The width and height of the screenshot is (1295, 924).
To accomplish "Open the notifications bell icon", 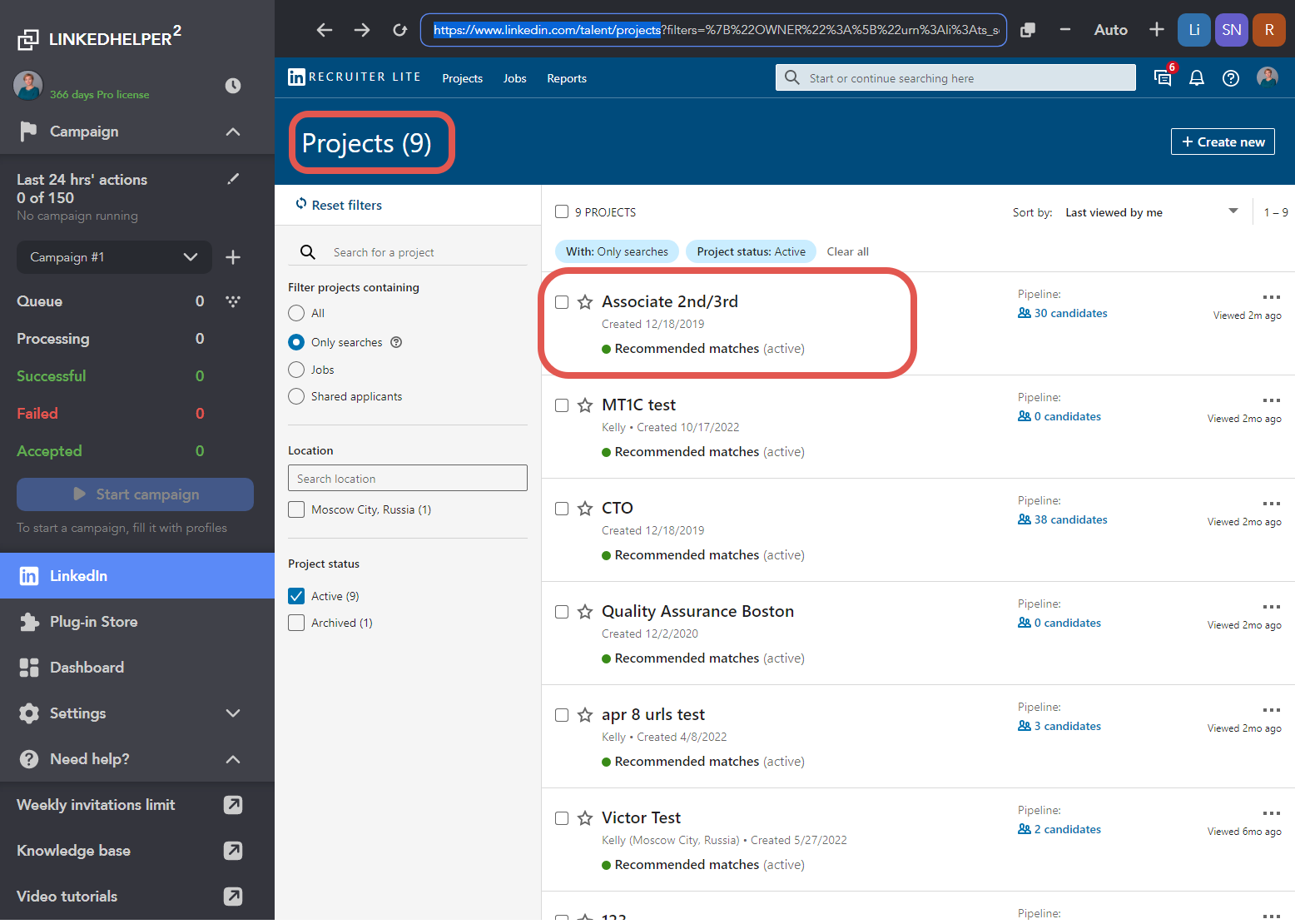I will (x=1197, y=78).
